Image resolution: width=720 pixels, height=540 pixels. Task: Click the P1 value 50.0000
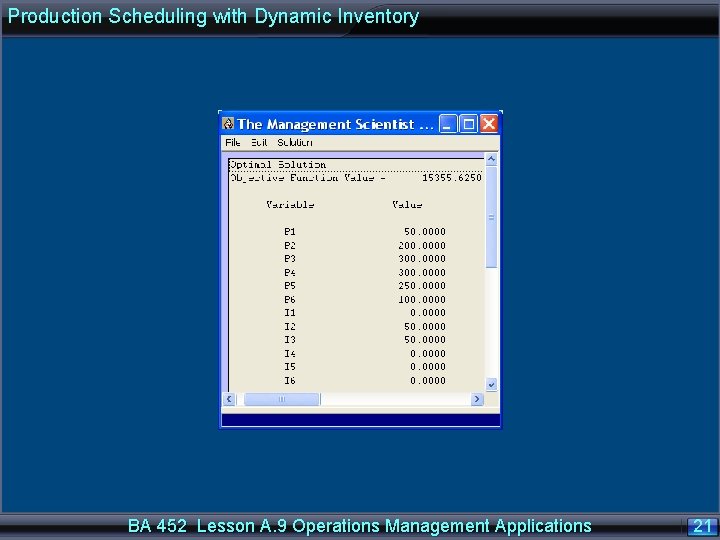coord(425,231)
